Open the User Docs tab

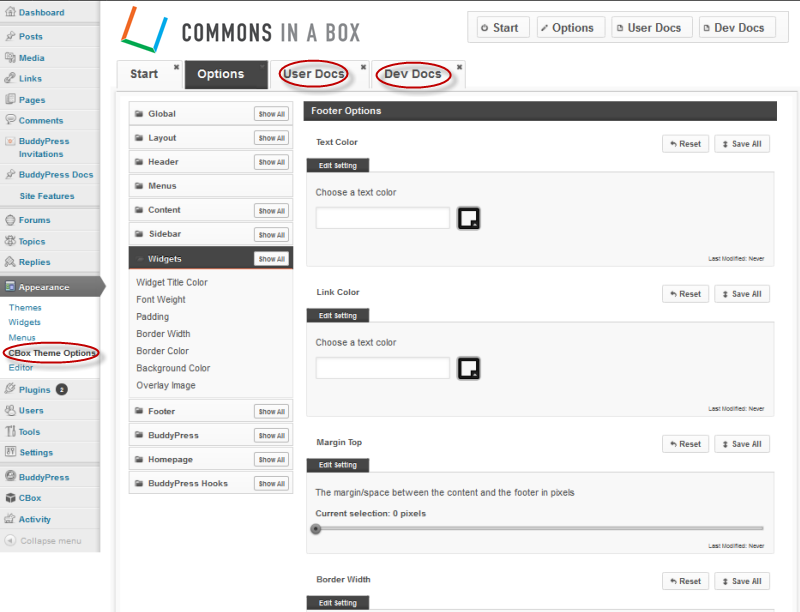[314, 74]
